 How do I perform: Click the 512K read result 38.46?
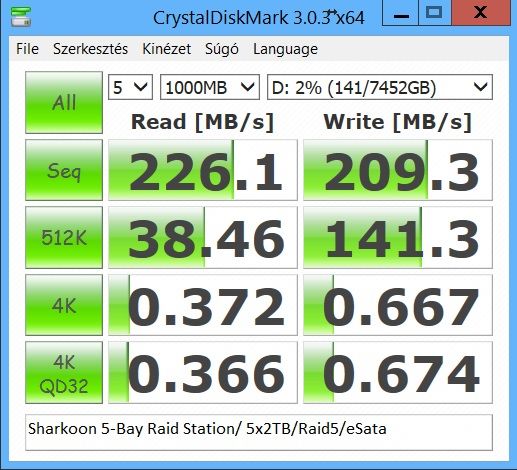tap(203, 237)
